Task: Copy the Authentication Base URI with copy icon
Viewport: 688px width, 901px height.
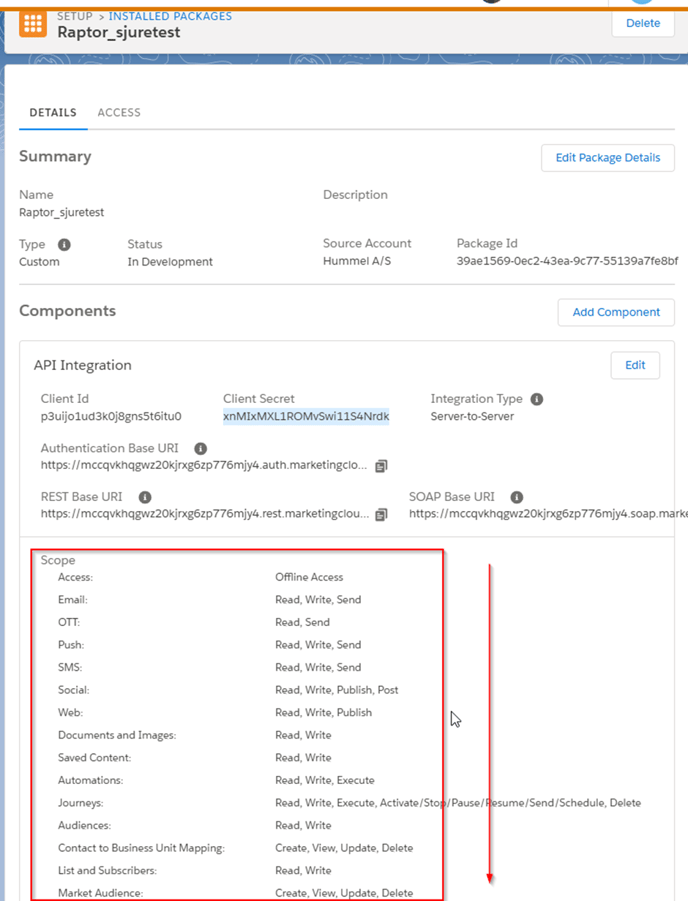Action: click(x=381, y=466)
